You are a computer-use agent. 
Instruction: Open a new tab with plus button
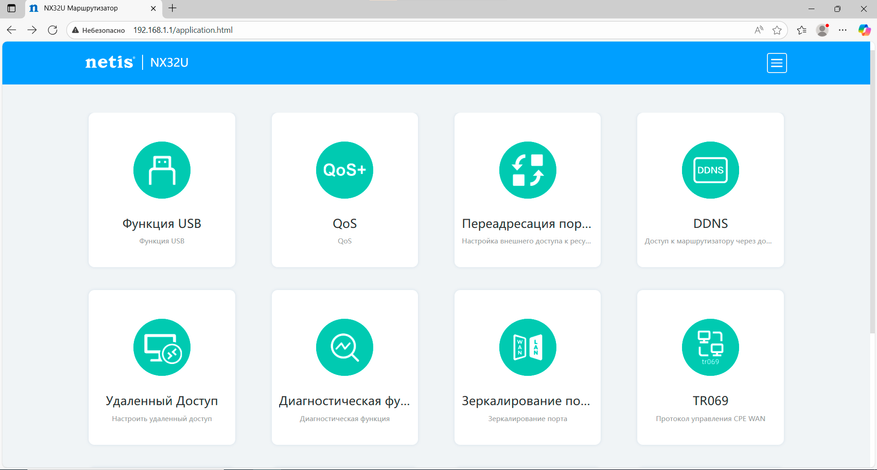[172, 8]
